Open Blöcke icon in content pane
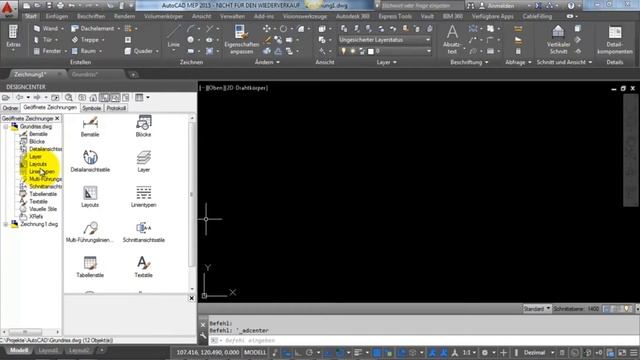This screenshot has height=360, width=640. click(x=143, y=126)
